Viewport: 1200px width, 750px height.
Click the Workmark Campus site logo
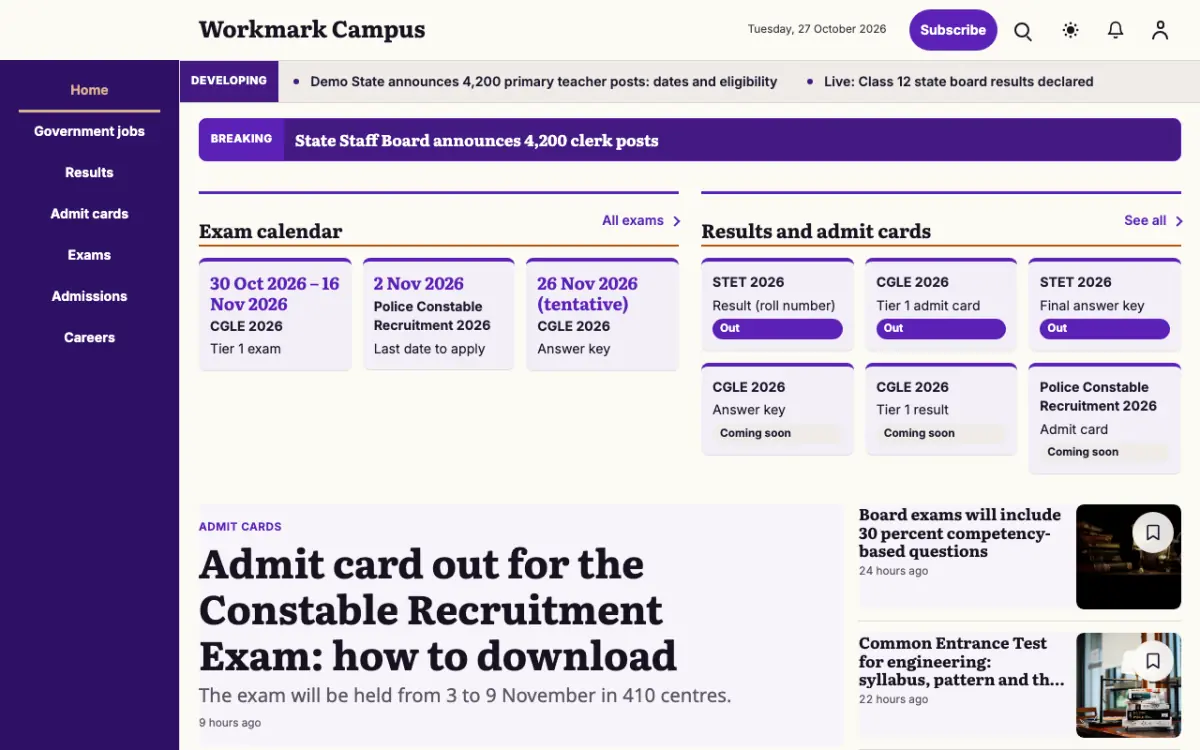click(312, 30)
